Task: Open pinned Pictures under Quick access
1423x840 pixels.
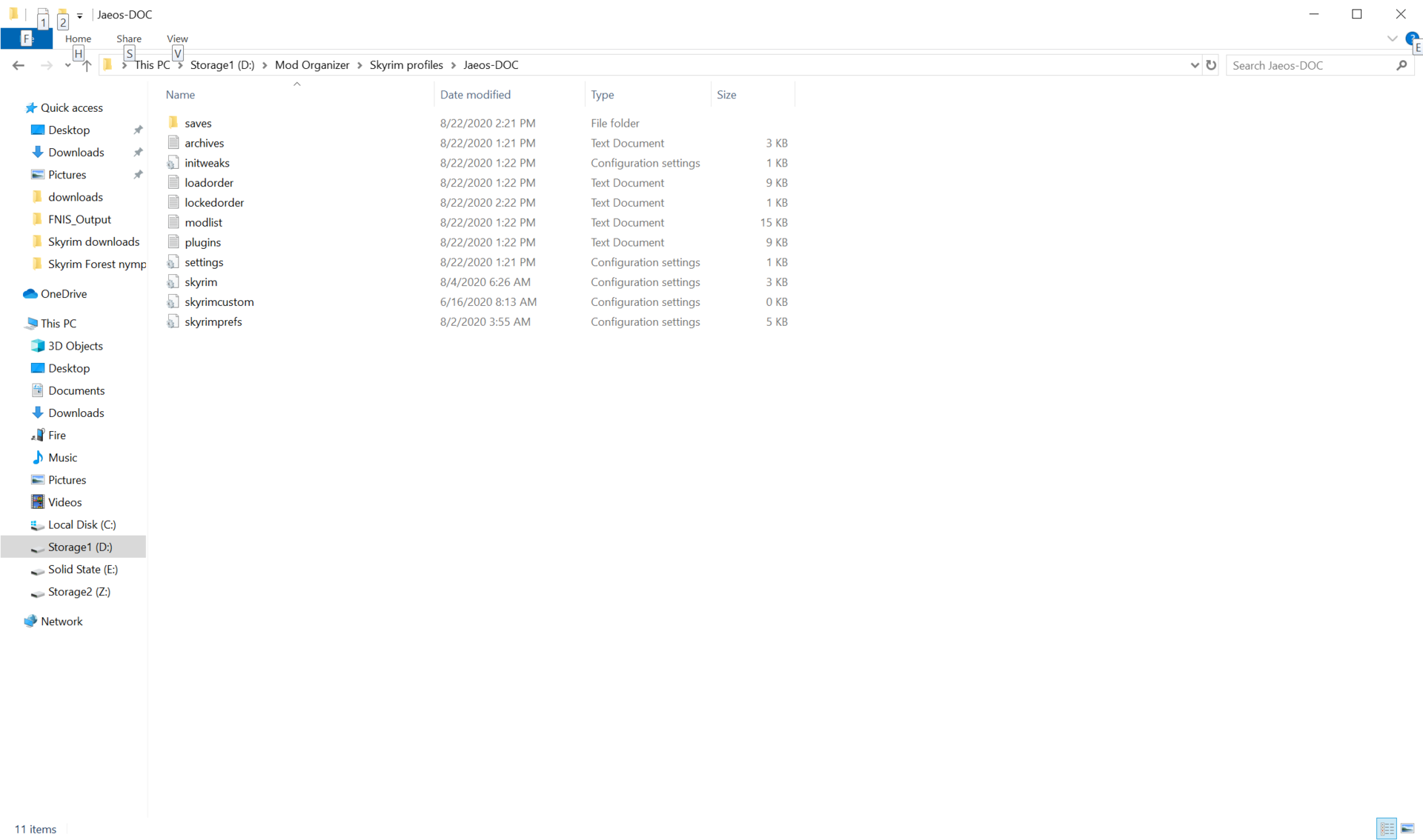Action: point(67,175)
